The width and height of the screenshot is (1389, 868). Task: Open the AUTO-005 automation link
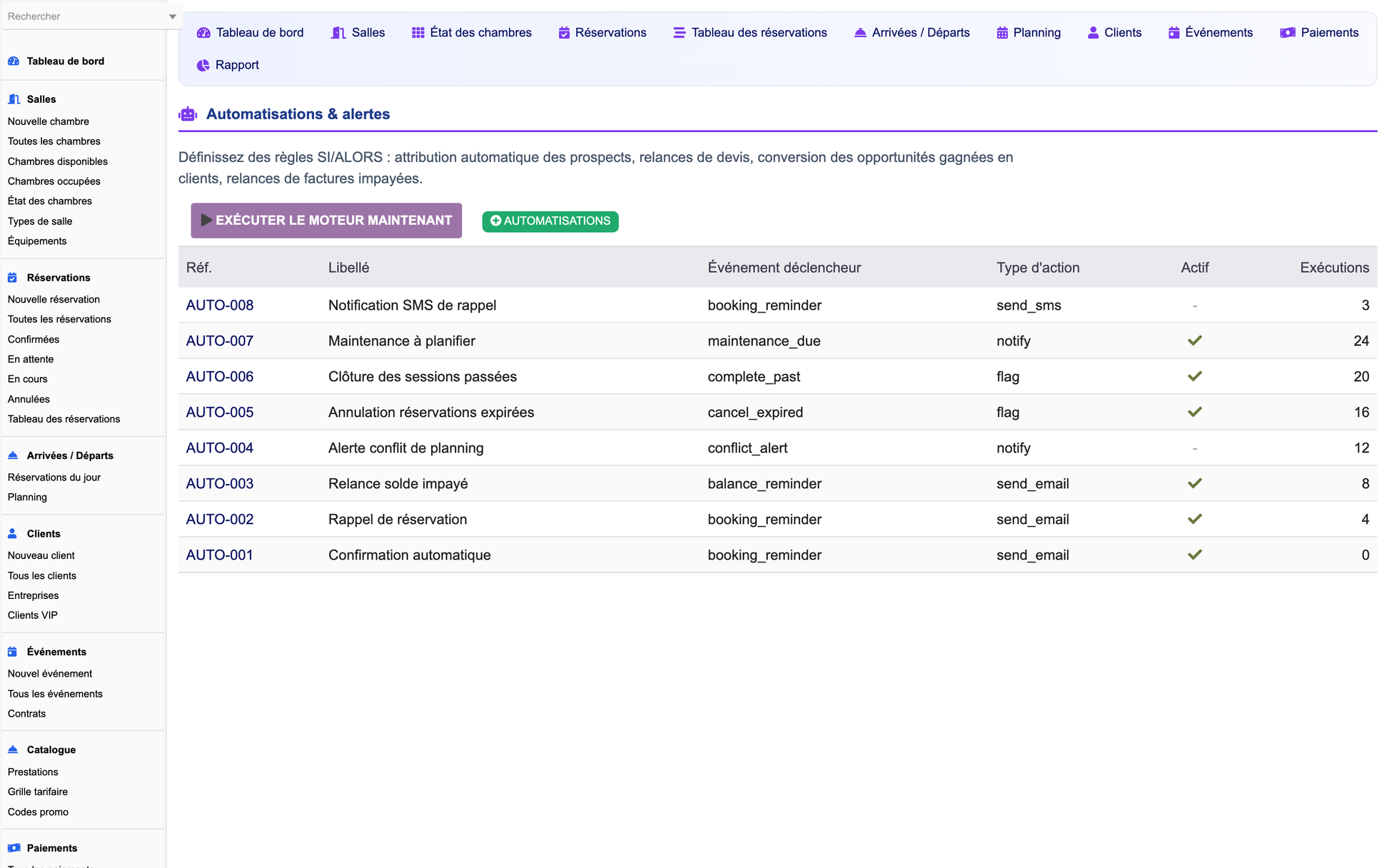pos(220,413)
